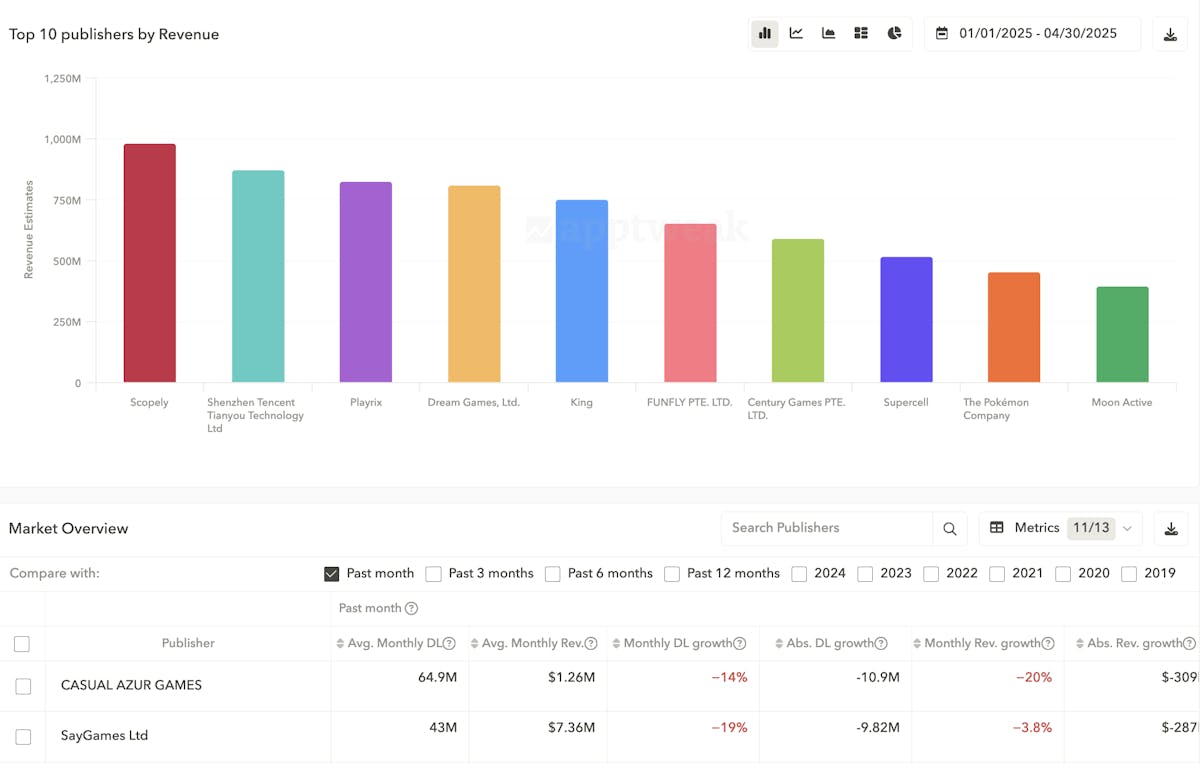Click the Moon Active green bar

pyautogui.click(x=1122, y=334)
